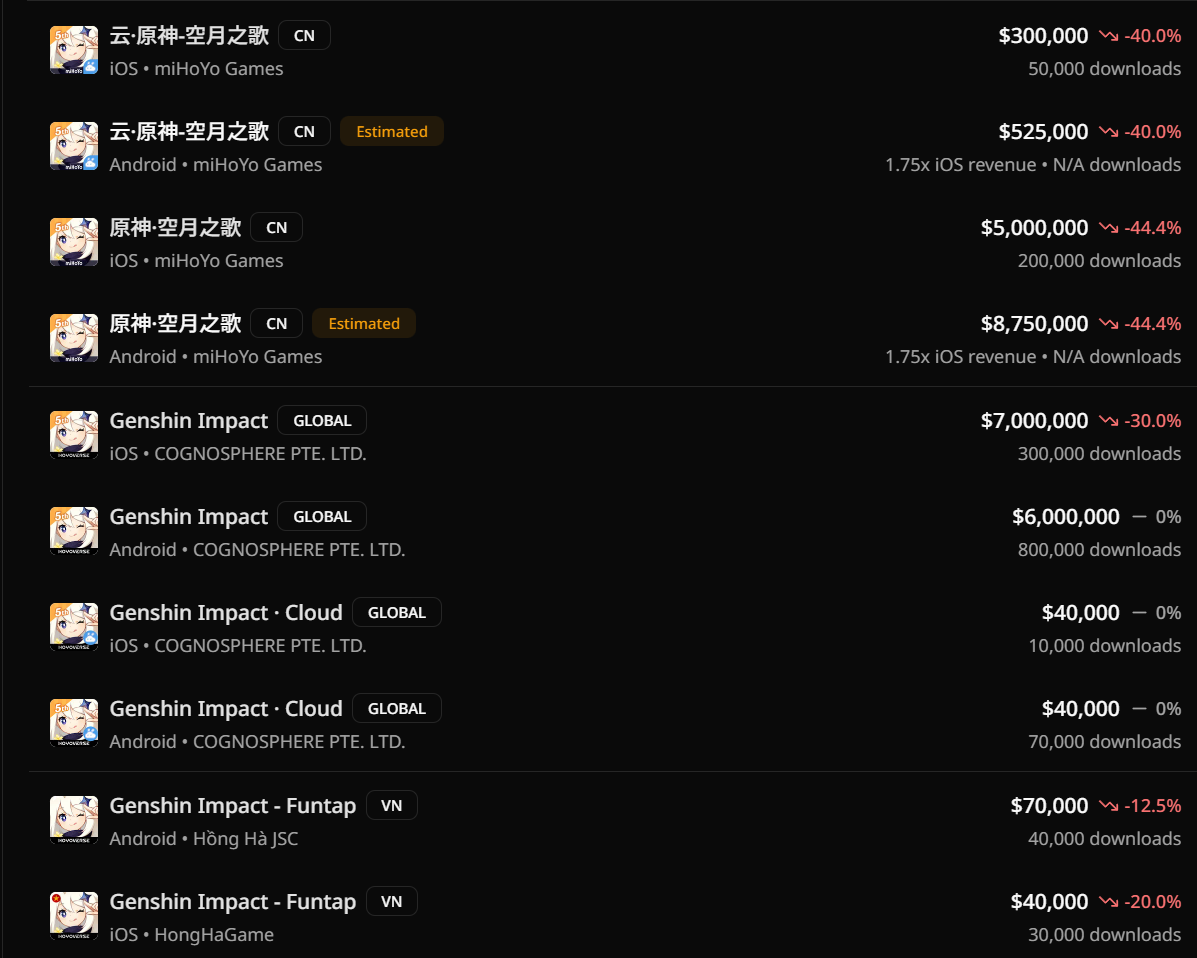Click '70,000 downloads' text

click(x=1105, y=743)
